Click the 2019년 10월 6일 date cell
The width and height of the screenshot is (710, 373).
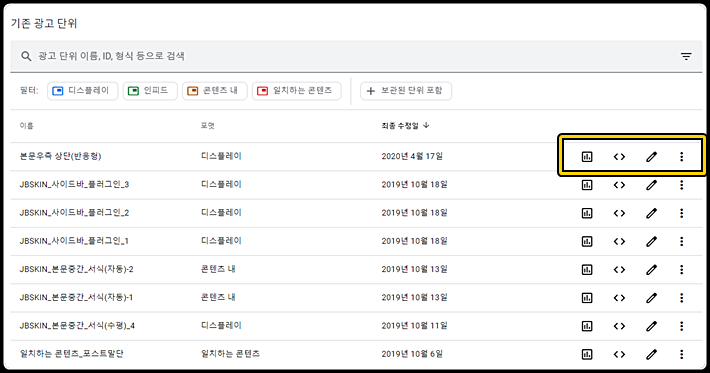pyautogui.click(x=412, y=354)
